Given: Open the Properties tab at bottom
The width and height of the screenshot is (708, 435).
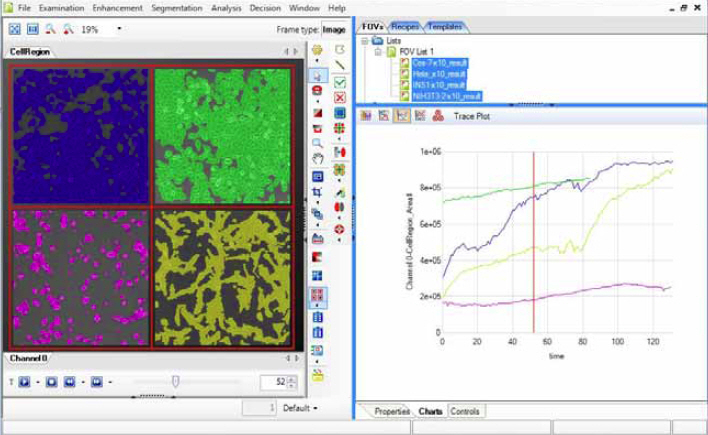Looking at the screenshot, I should point(391,411).
